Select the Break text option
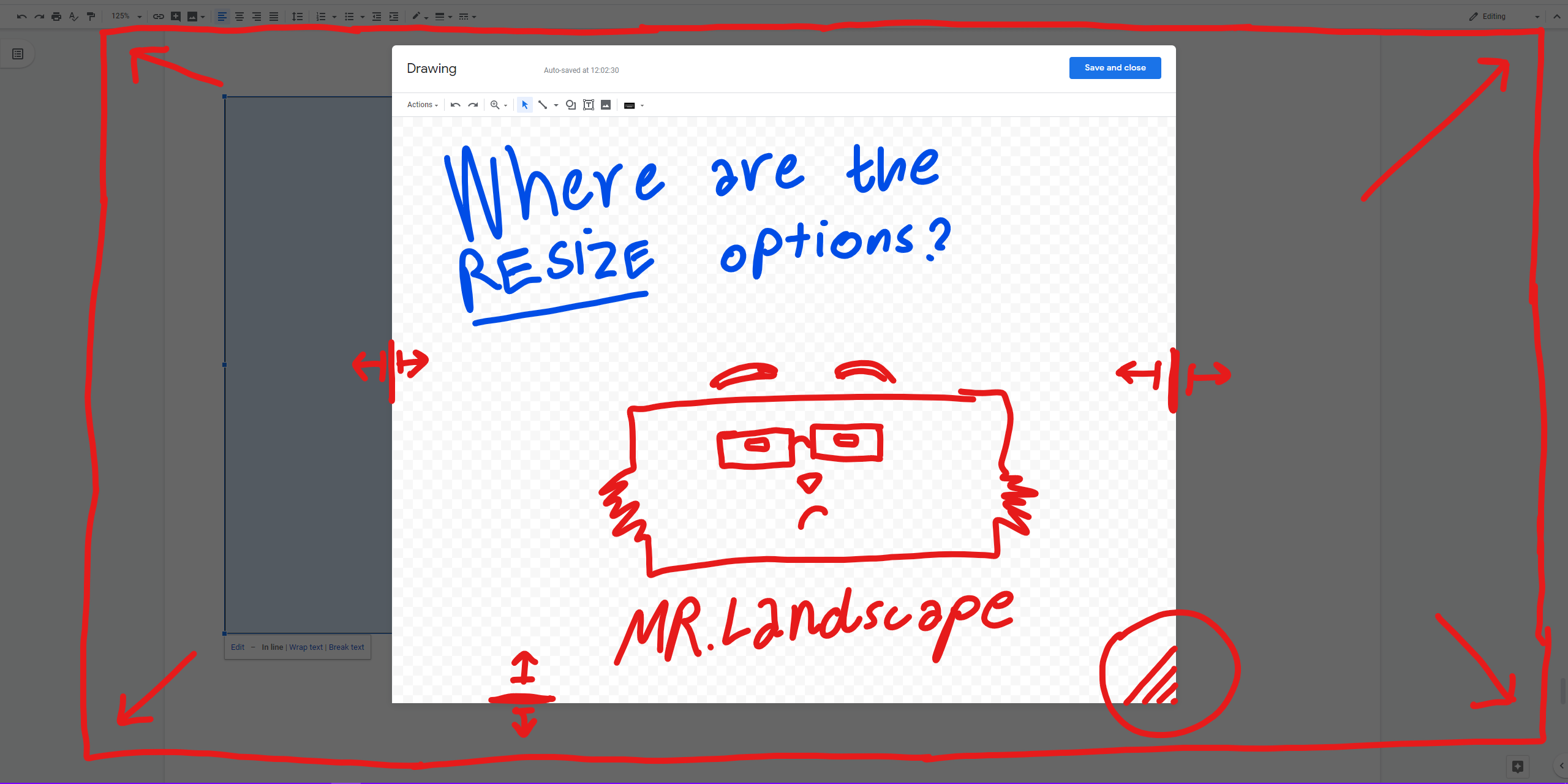This screenshot has height=784, width=1568. click(x=346, y=647)
